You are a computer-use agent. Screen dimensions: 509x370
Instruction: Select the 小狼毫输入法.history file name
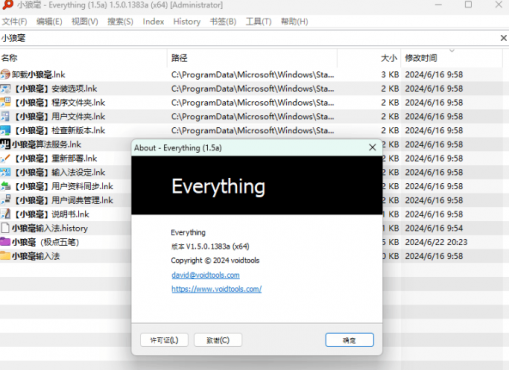[x=50, y=228]
